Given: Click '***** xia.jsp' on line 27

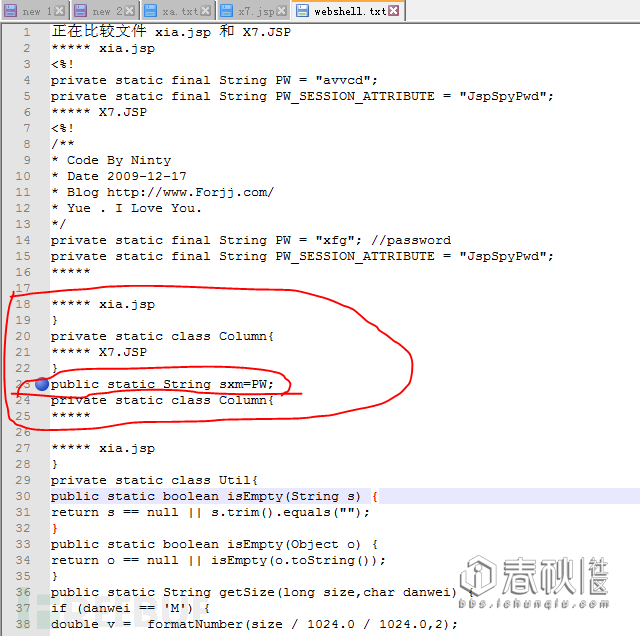Looking at the screenshot, I should click(103, 448).
